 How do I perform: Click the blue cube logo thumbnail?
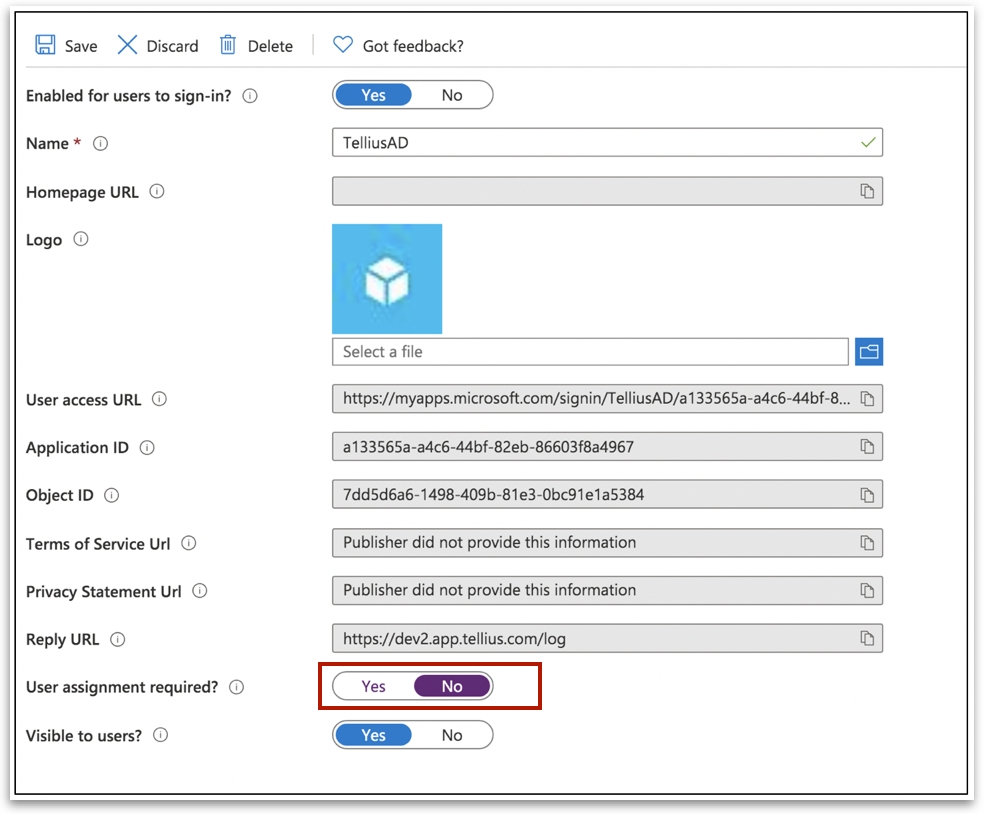click(387, 279)
